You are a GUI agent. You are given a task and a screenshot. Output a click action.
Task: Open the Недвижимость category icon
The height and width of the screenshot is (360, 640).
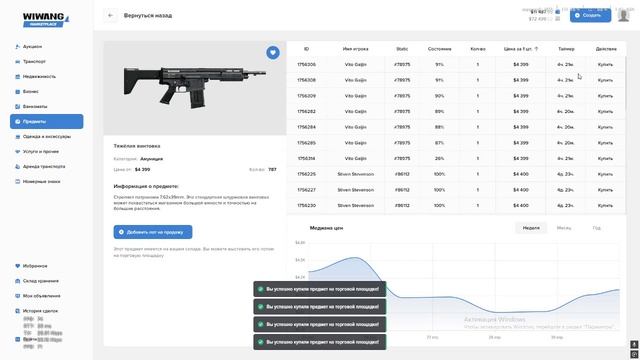point(18,77)
